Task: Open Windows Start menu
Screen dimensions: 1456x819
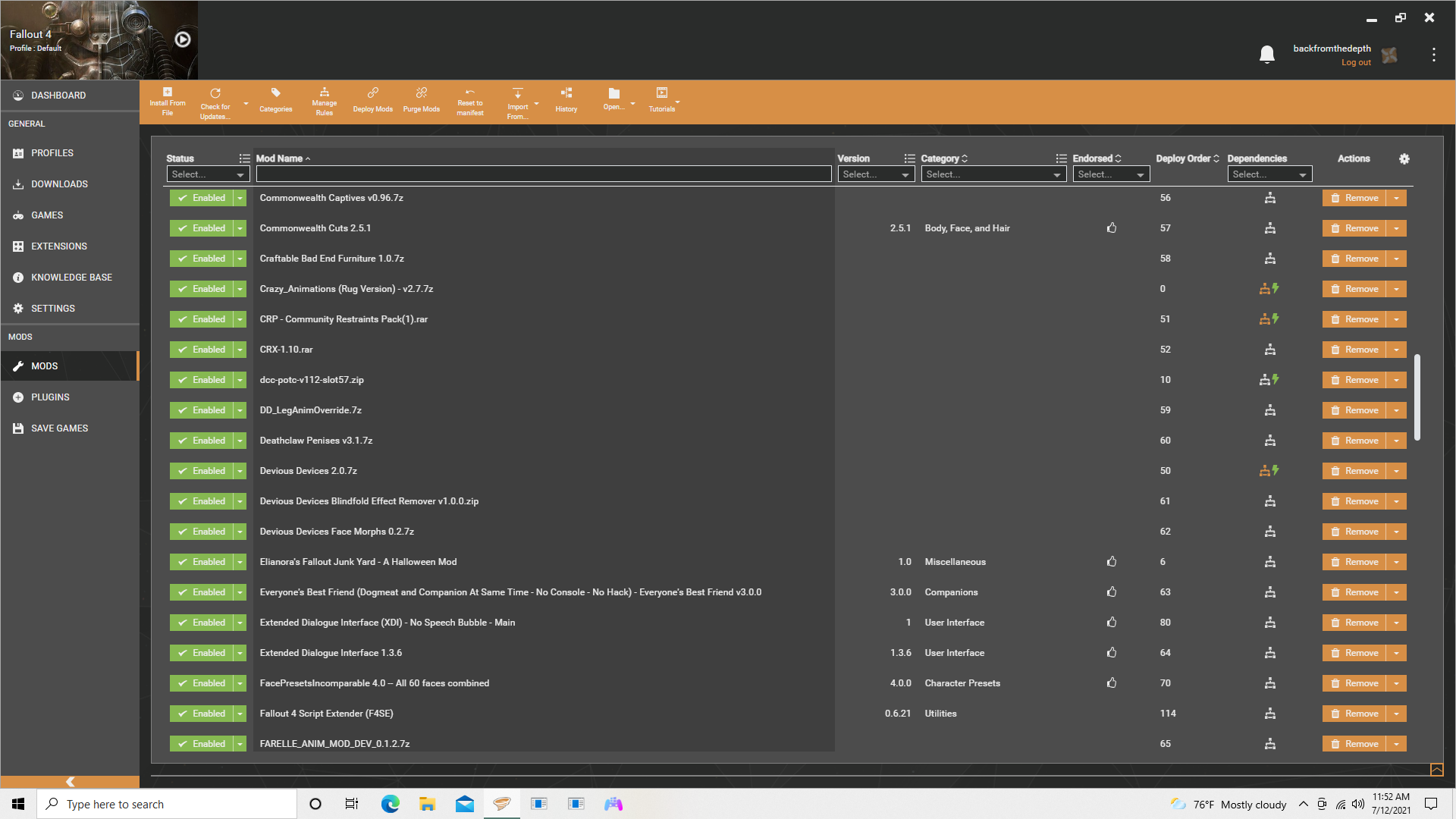Action: (x=18, y=804)
